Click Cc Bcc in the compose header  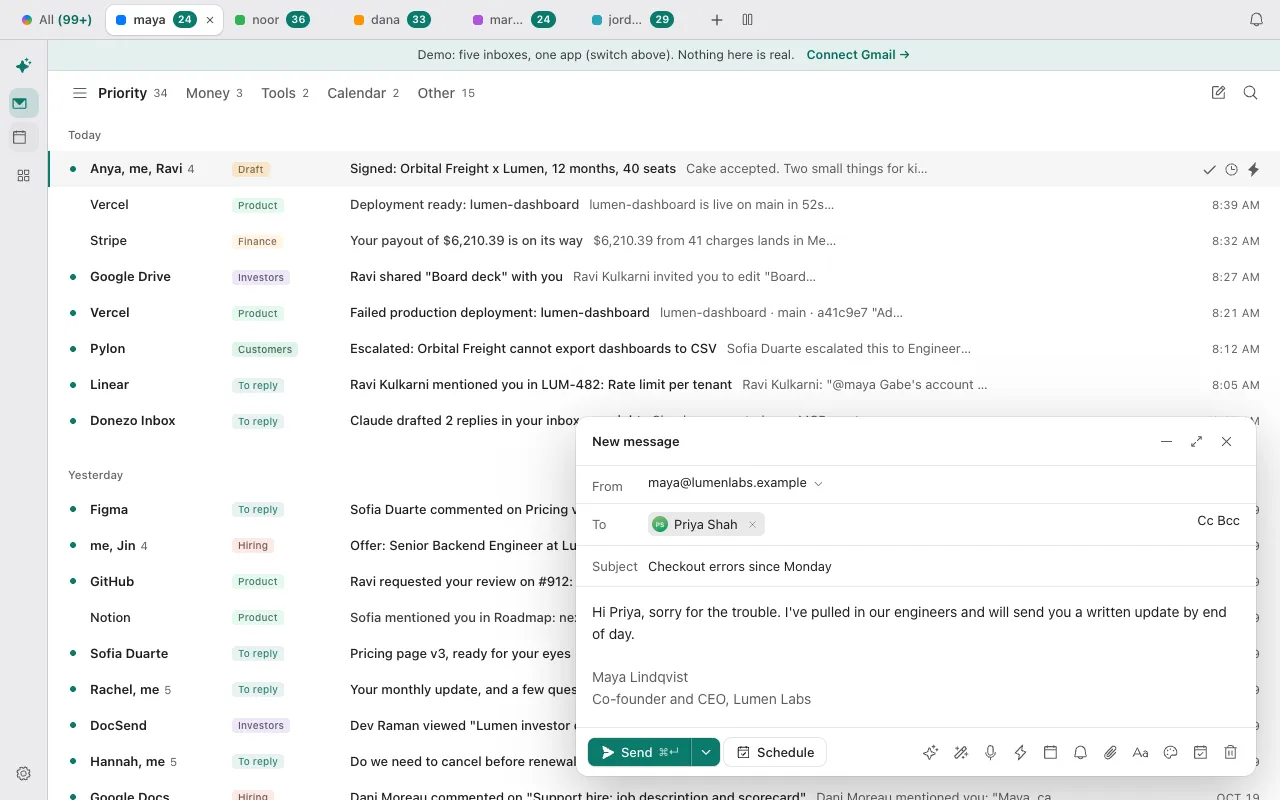click(1218, 521)
